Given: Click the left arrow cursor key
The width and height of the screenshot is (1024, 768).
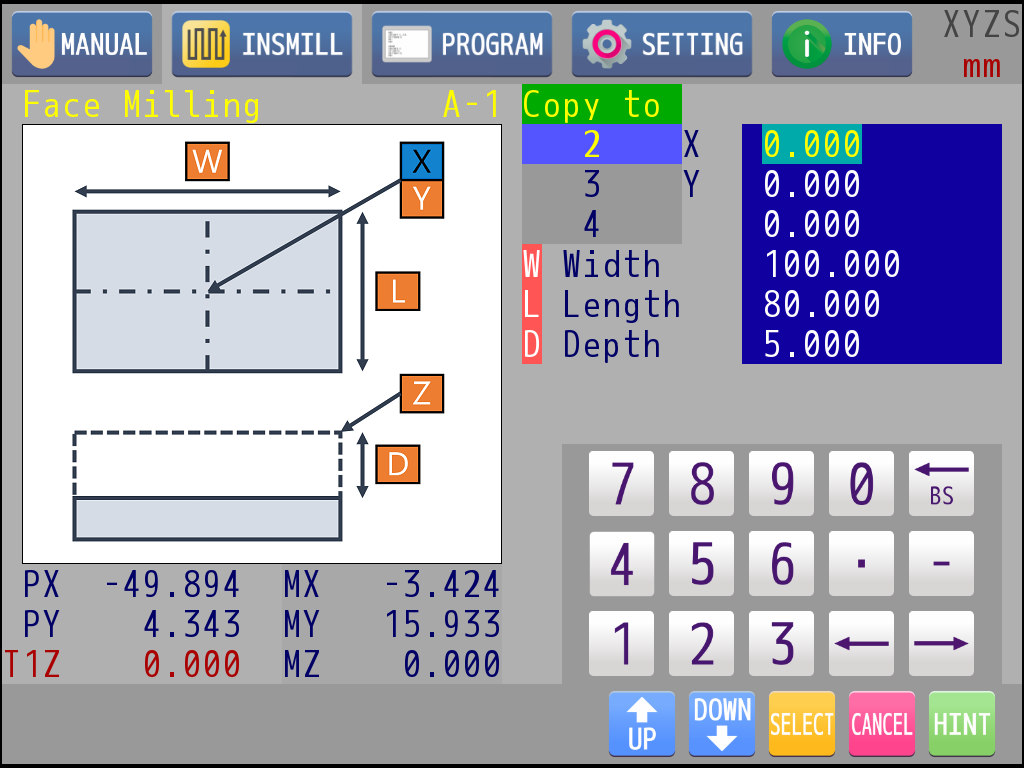Looking at the screenshot, I should coord(861,644).
